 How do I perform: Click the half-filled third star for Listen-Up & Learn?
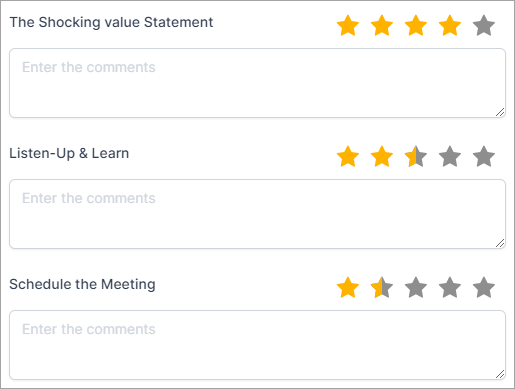tap(416, 156)
